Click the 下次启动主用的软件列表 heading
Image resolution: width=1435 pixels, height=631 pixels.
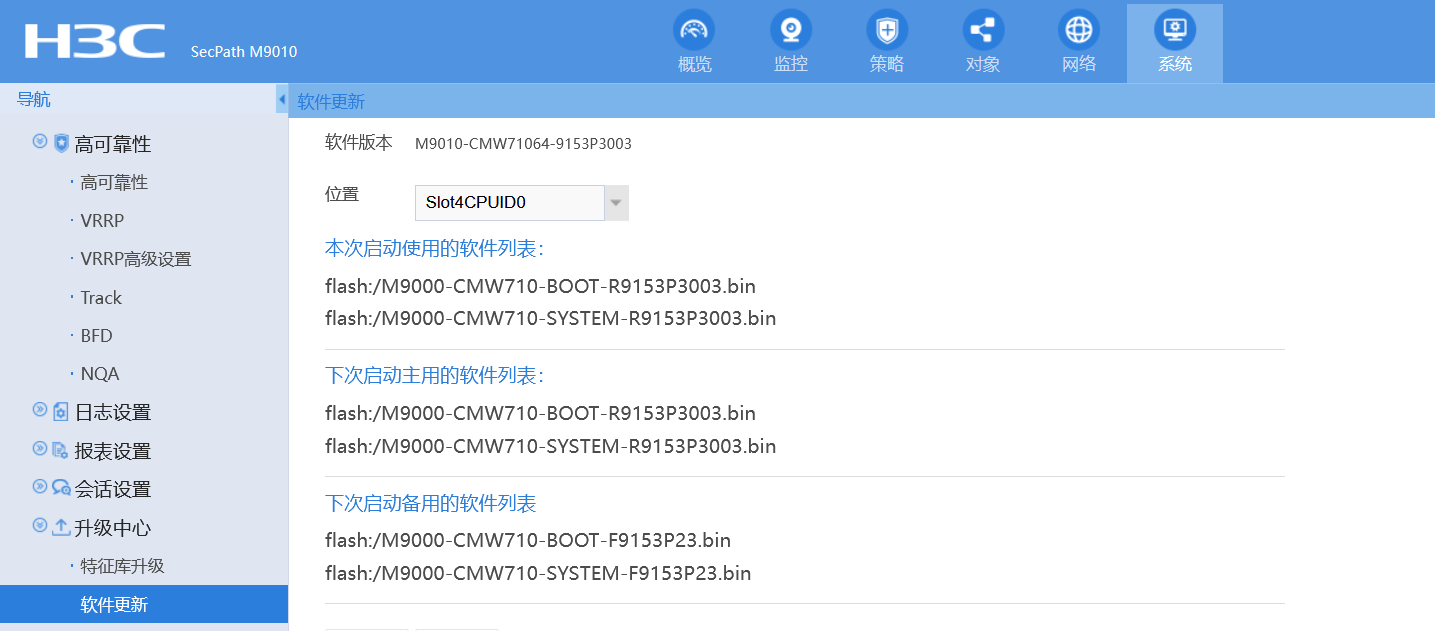[x=434, y=375]
